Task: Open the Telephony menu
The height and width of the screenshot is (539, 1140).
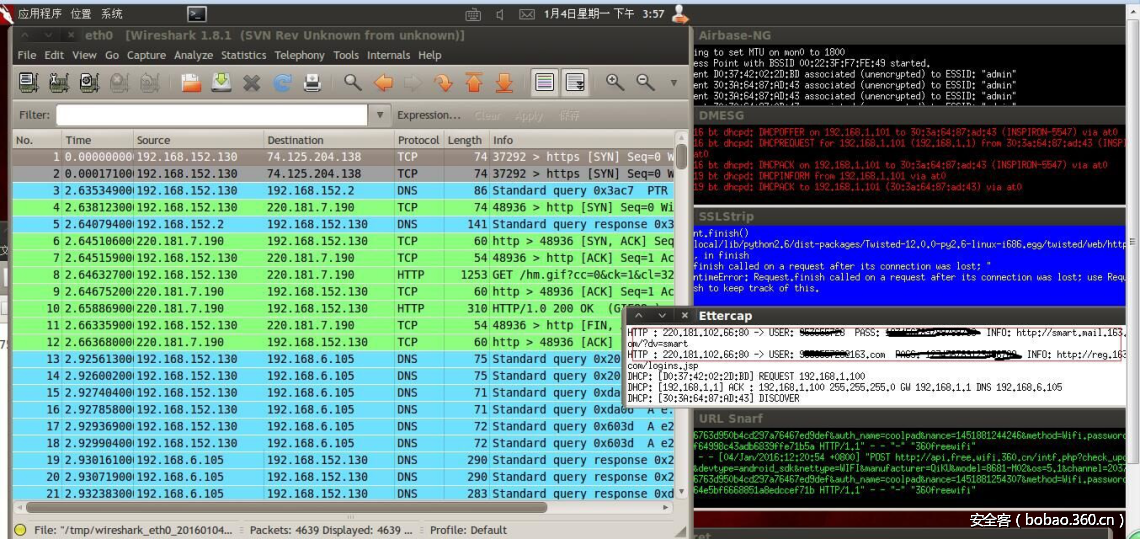Action: [x=300, y=55]
